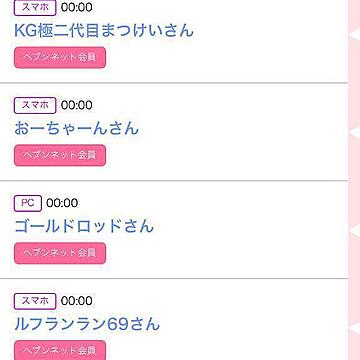
Task: Click ヘブンネット会員 button under おーちゃーんさん
Action: tap(60, 155)
